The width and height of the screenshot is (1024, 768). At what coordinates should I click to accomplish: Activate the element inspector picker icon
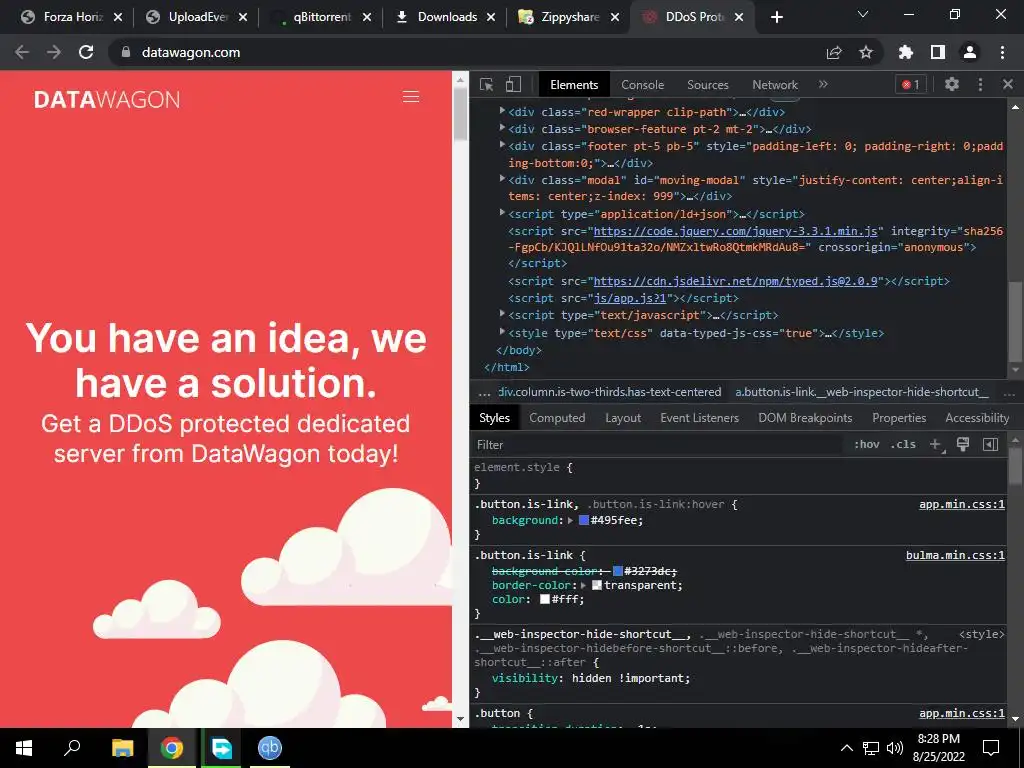click(x=487, y=84)
